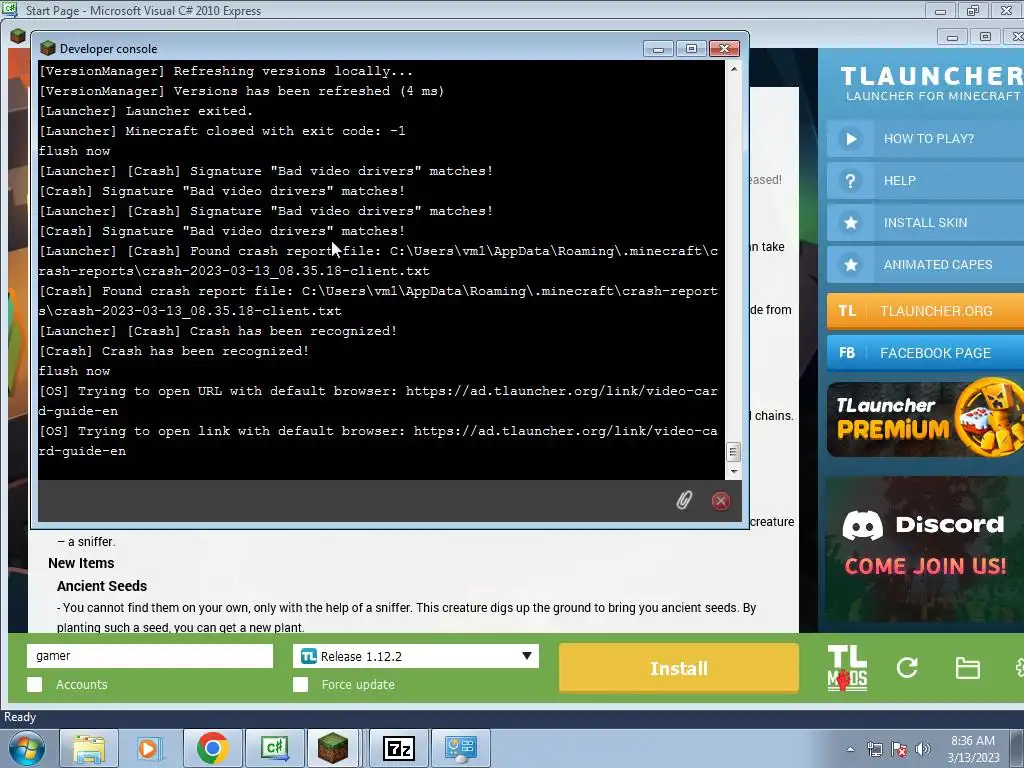Open the INSTALL SKIN menu entry

click(x=925, y=223)
